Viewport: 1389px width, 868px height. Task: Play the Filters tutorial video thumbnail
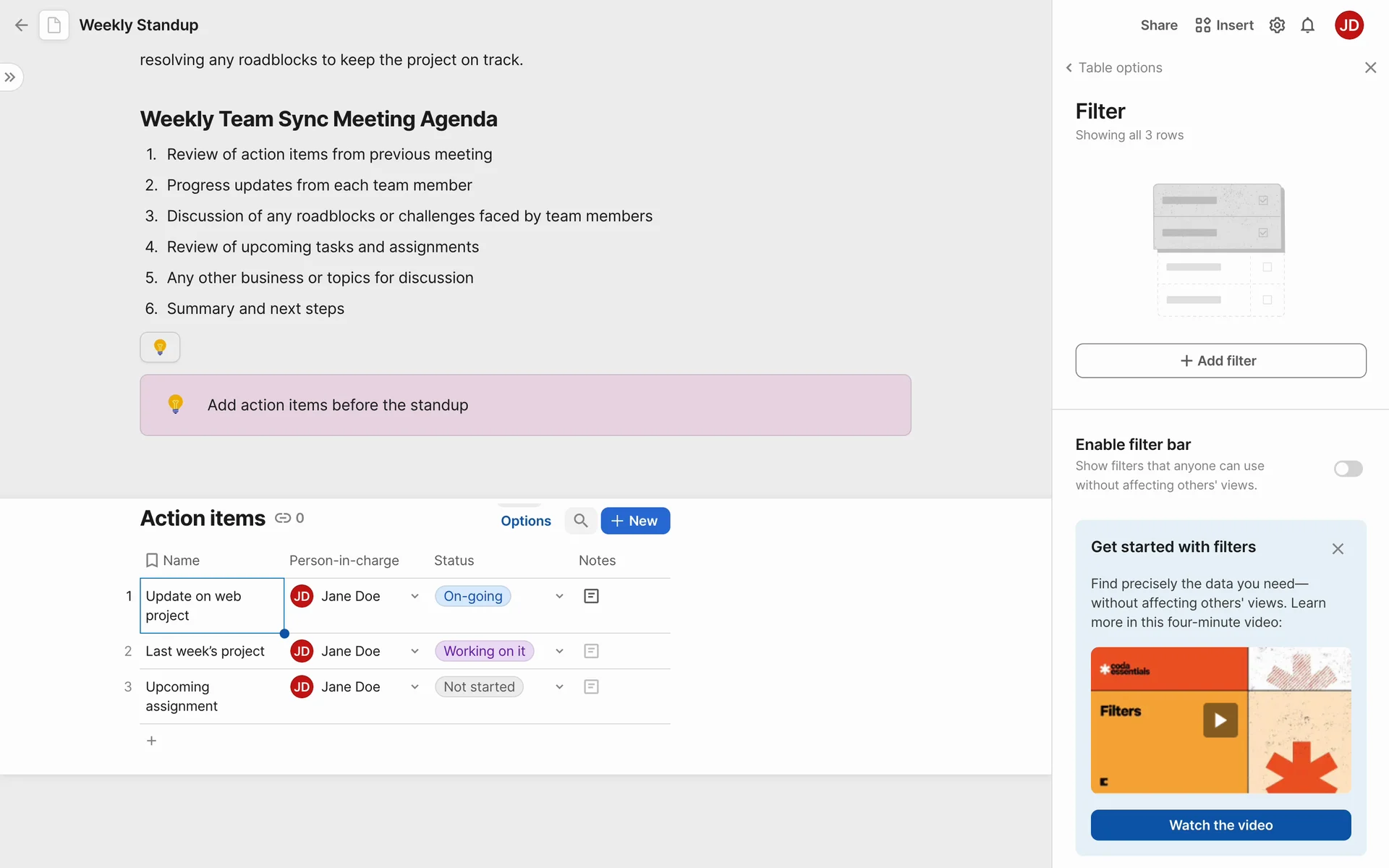tap(1220, 720)
